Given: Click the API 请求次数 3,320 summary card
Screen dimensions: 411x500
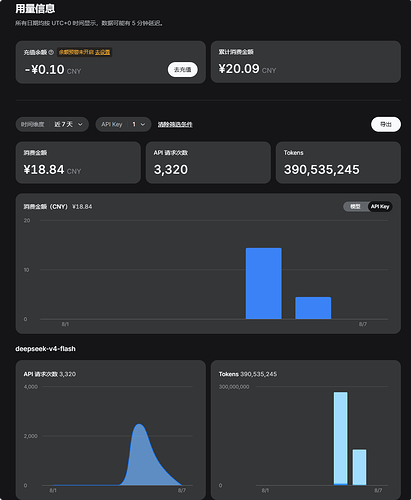Looking at the screenshot, I should point(208,163).
